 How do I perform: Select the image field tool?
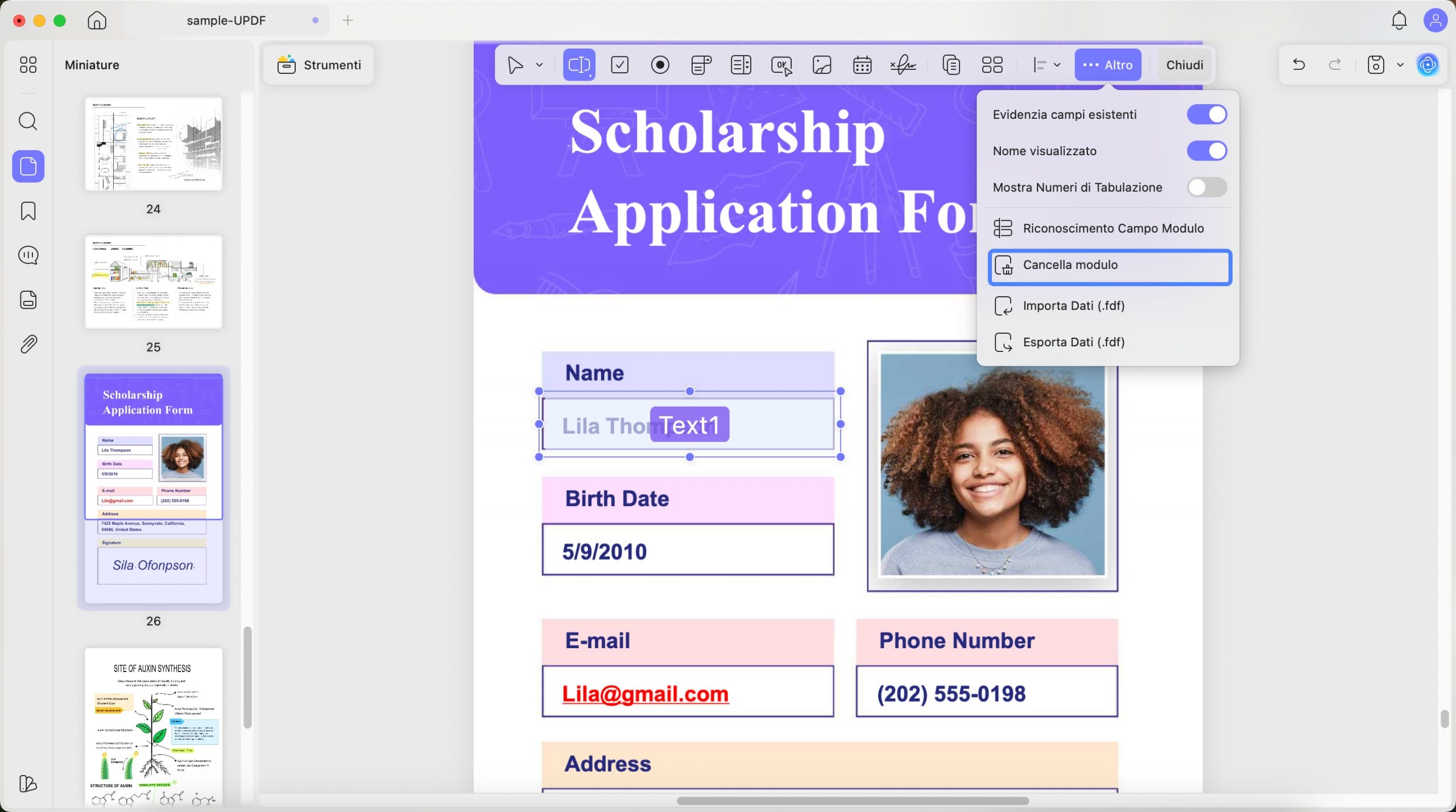822,65
